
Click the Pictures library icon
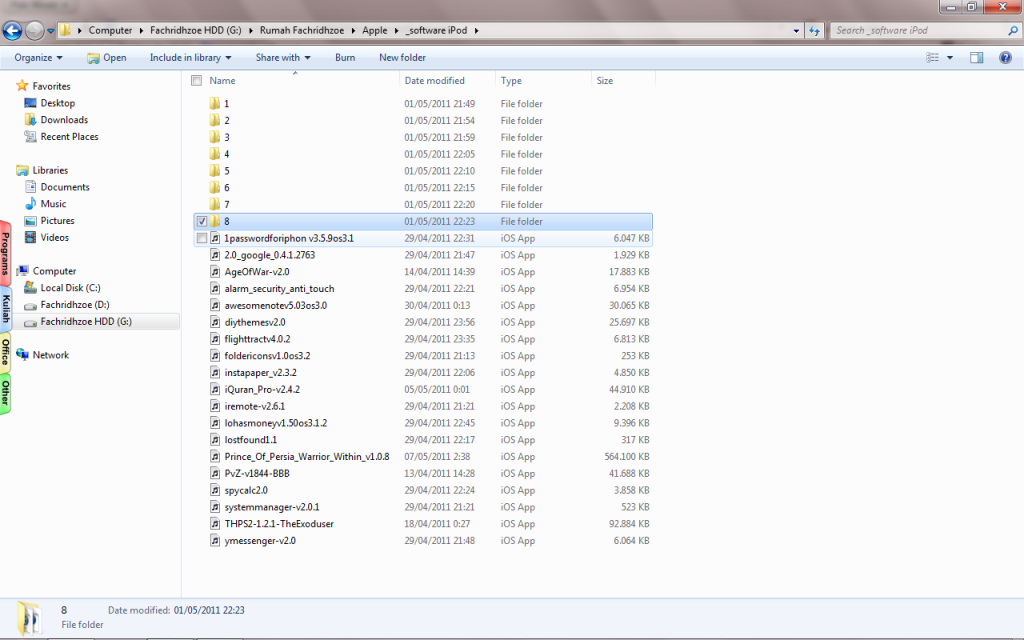[x=30, y=221]
